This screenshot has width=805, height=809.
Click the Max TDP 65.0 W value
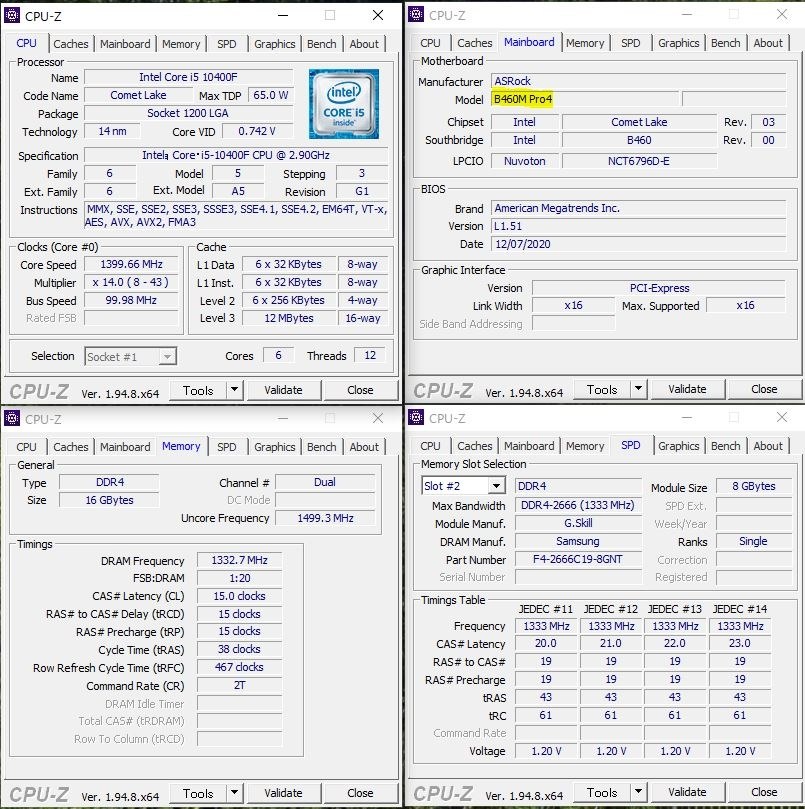pyautogui.click(x=270, y=95)
